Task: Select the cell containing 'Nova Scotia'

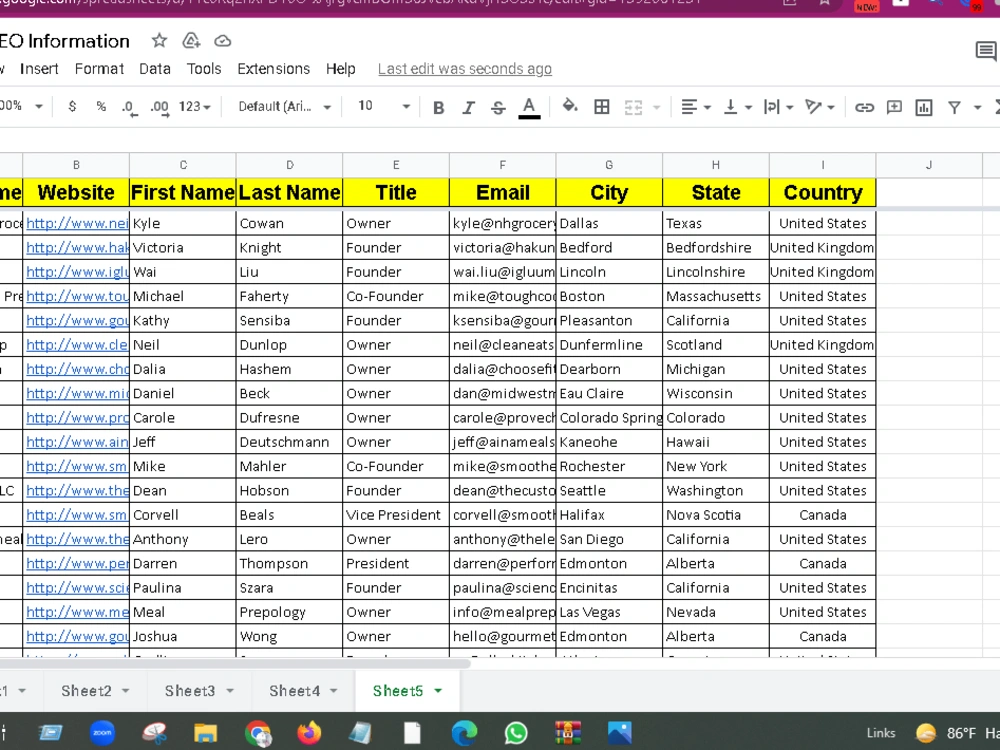Action: coord(716,515)
